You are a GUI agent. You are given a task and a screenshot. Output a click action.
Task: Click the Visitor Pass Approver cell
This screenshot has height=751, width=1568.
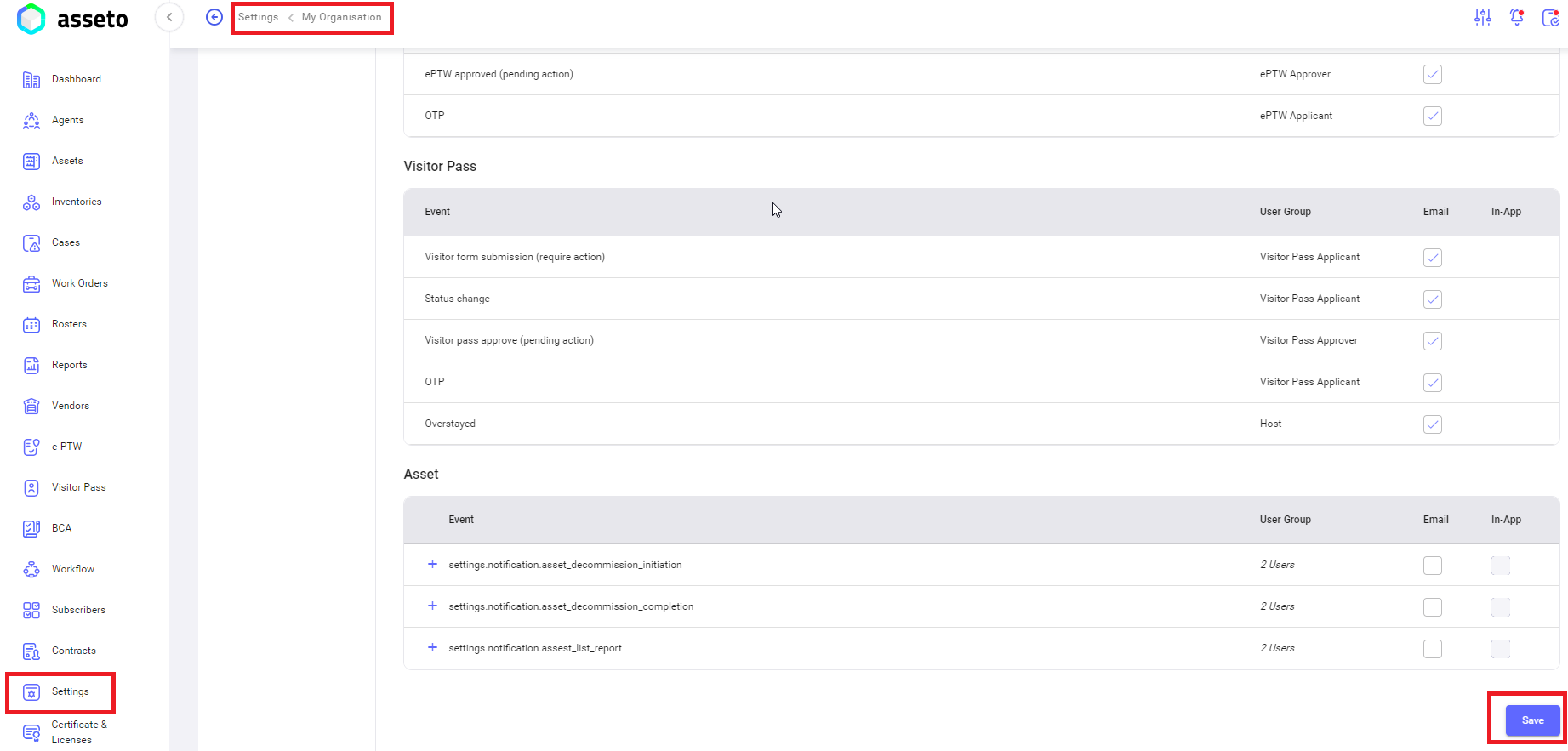(x=1309, y=340)
